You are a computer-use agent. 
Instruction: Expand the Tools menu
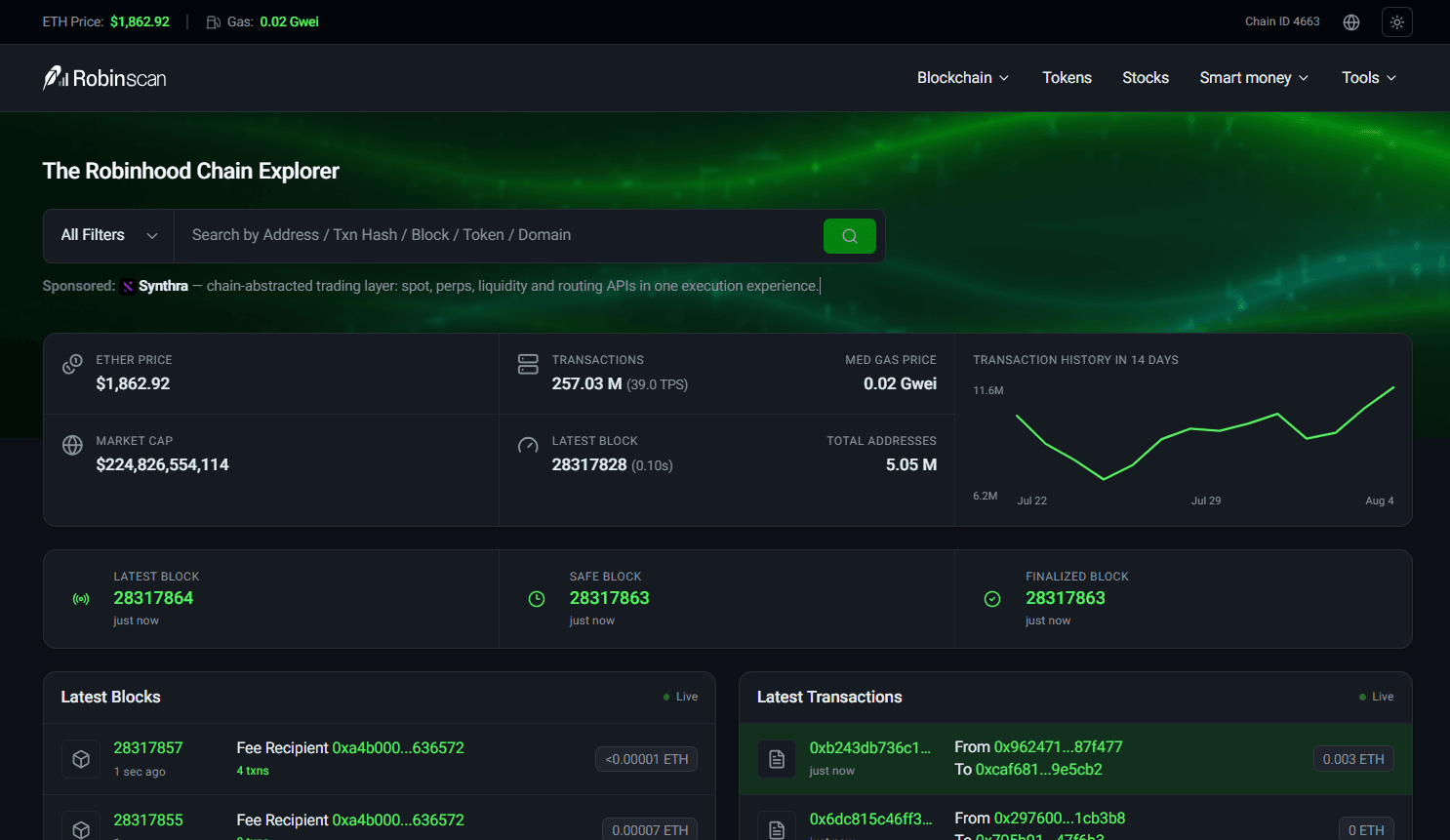(1368, 78)
